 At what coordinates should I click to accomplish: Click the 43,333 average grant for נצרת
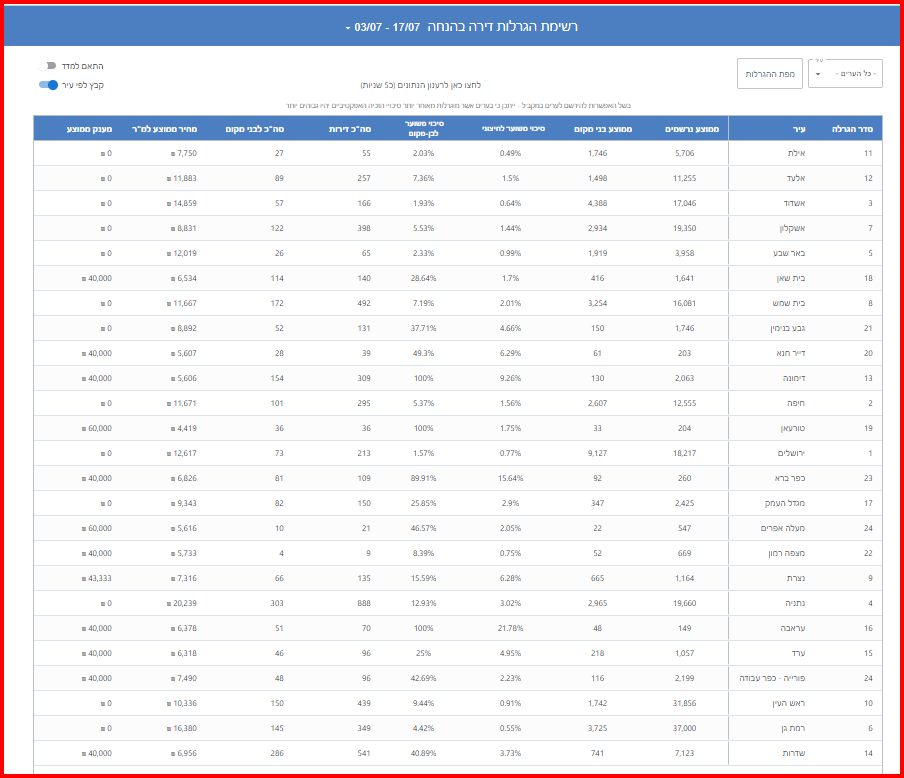[x=97, y=578]
